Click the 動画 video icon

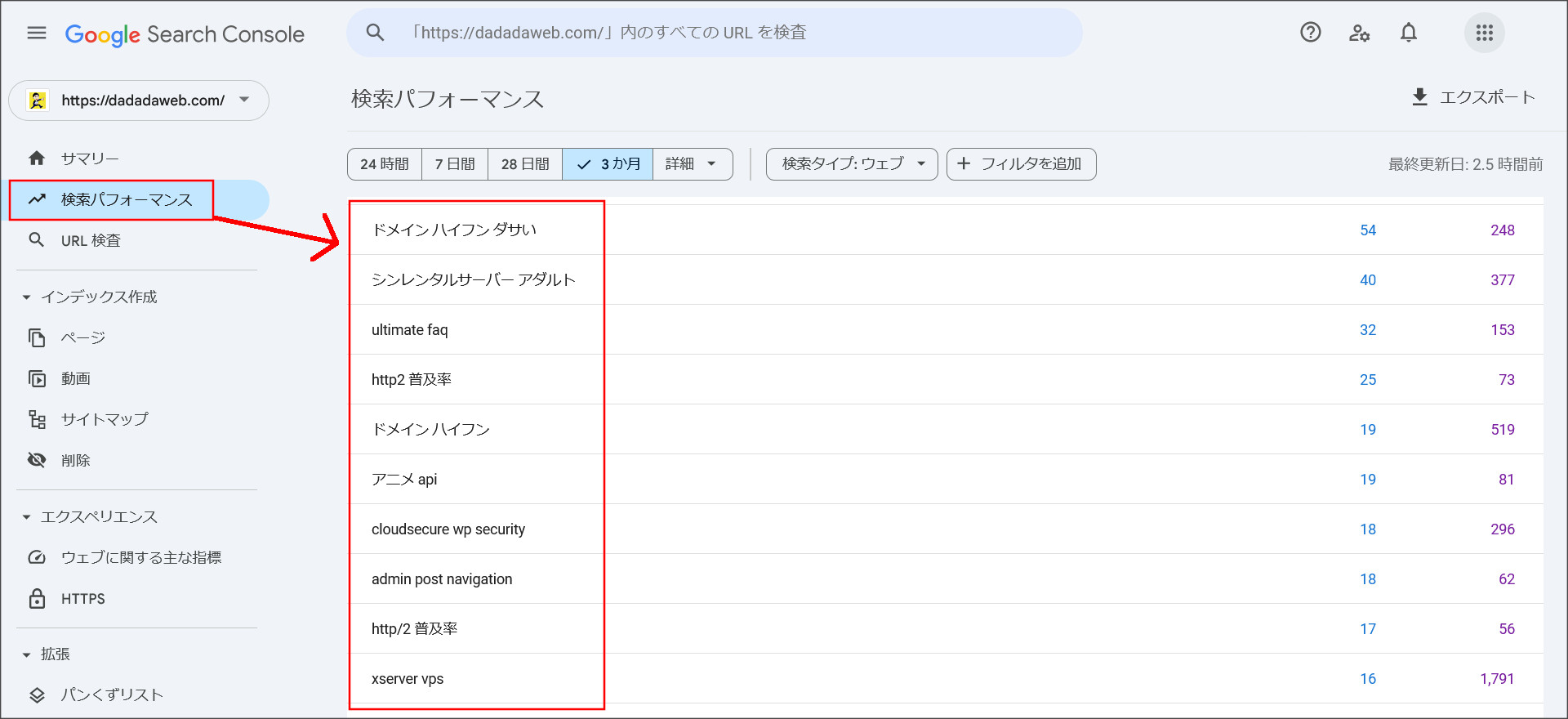coord(37,378)
